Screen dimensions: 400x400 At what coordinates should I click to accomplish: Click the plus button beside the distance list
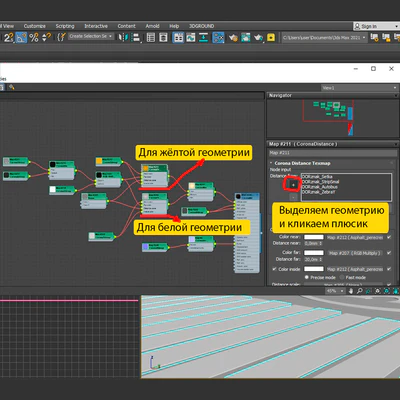(x=293, y=184)
